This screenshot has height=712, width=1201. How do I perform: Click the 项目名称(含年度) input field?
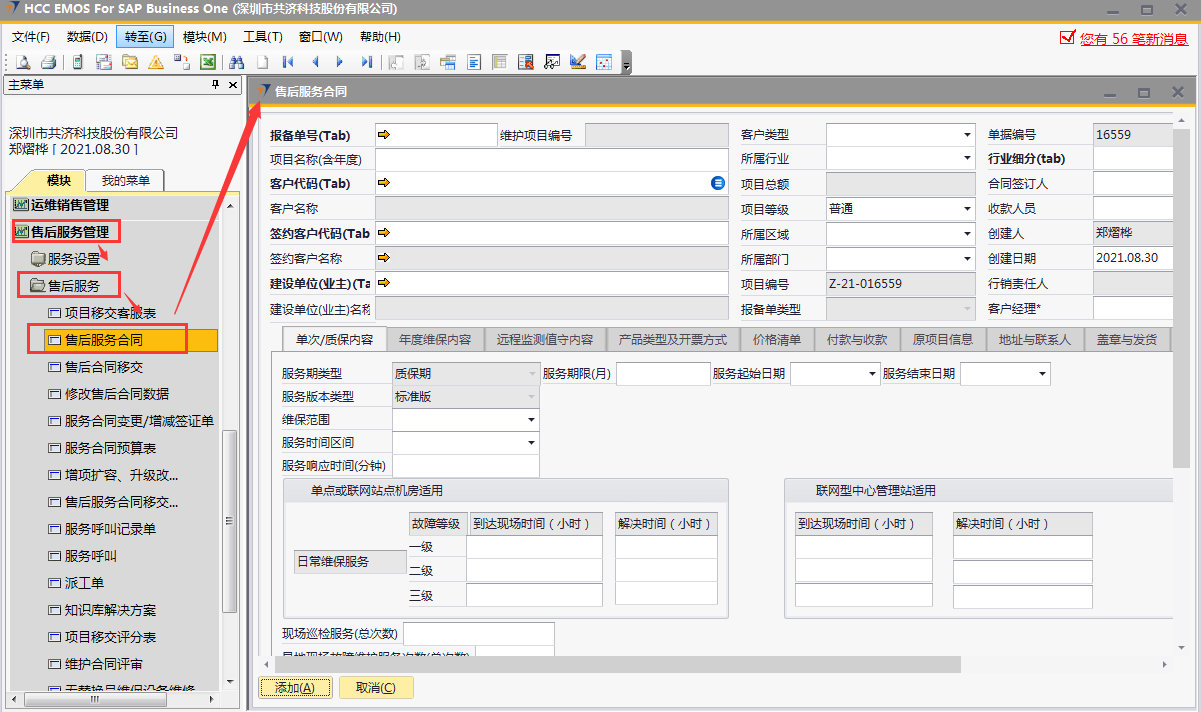click(550, 159)
